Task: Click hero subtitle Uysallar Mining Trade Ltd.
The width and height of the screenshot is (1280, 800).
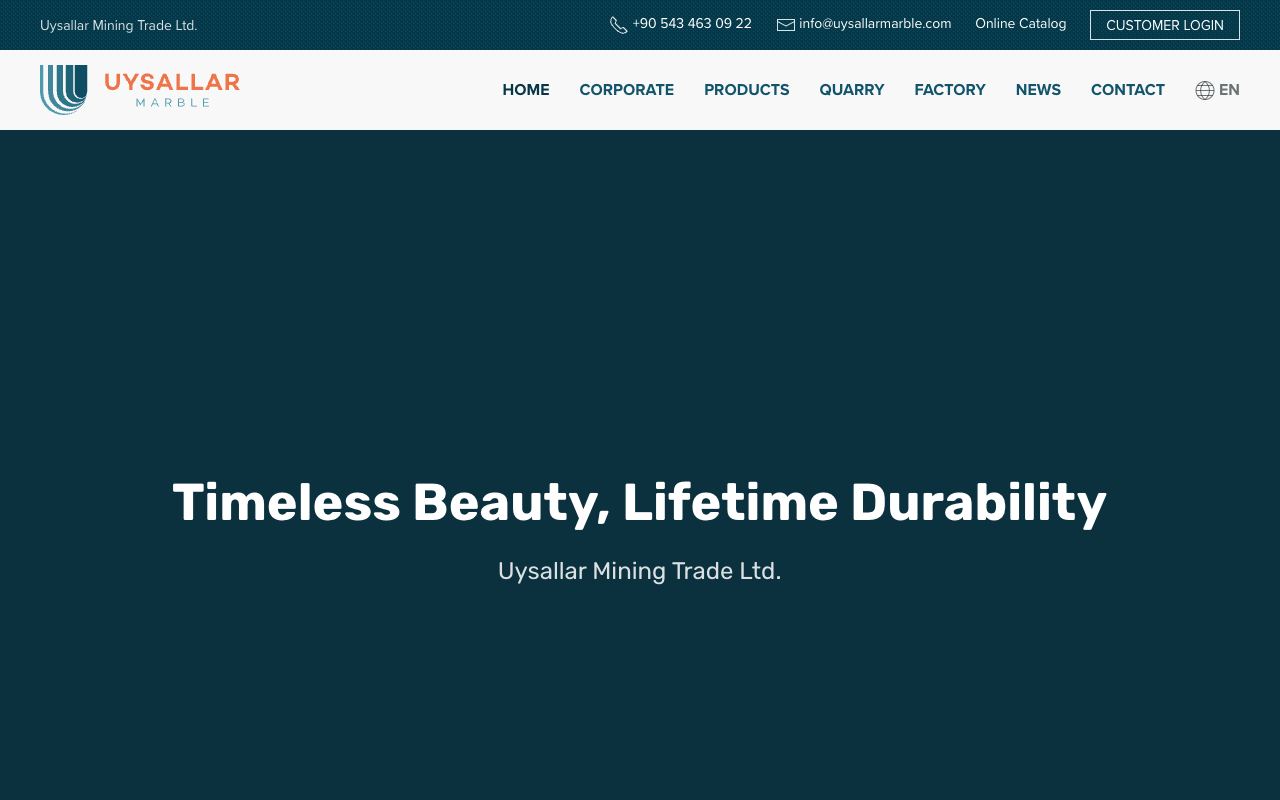Action: 640,571
